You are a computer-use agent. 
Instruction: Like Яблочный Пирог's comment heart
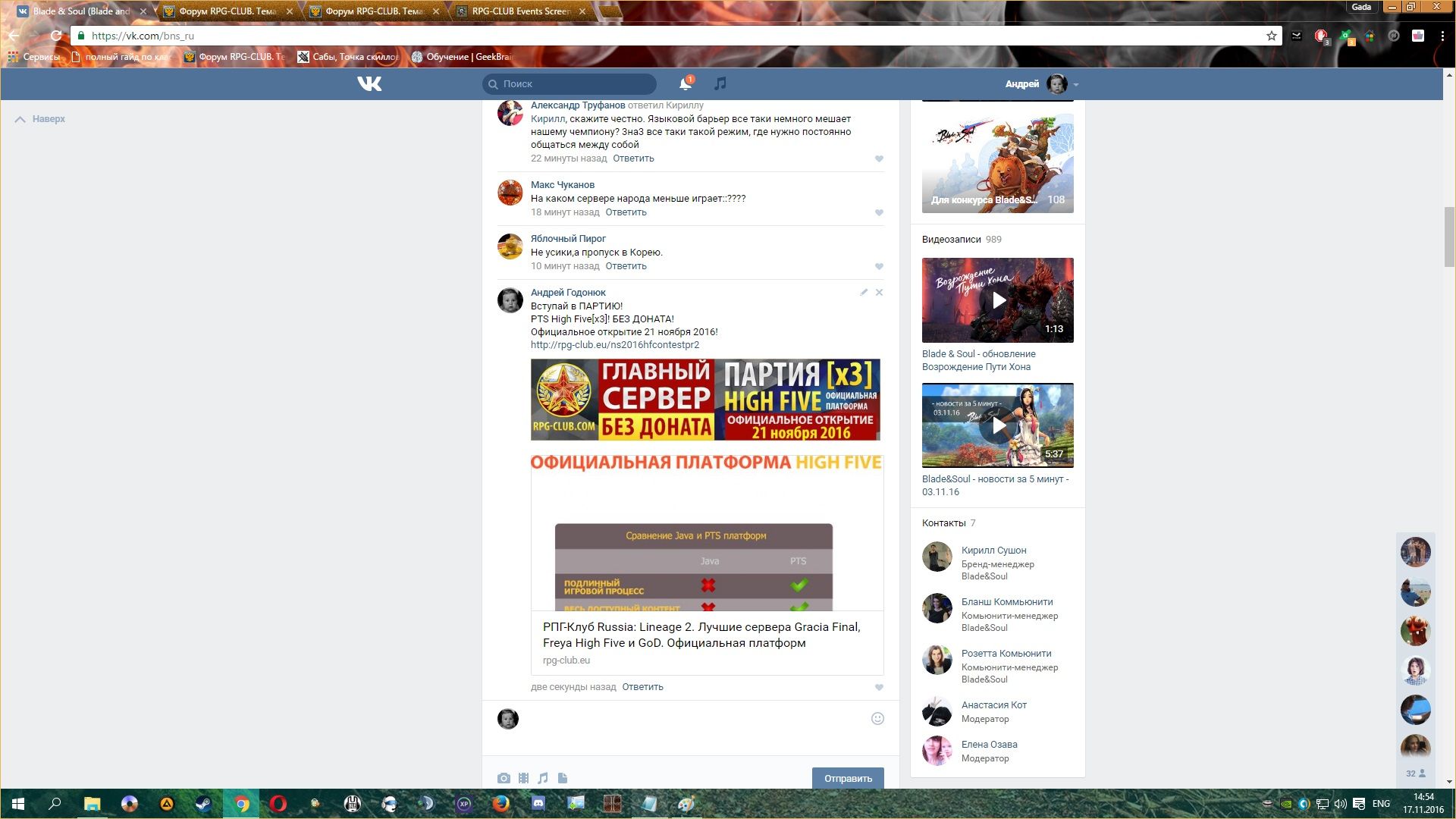(879, 266)
